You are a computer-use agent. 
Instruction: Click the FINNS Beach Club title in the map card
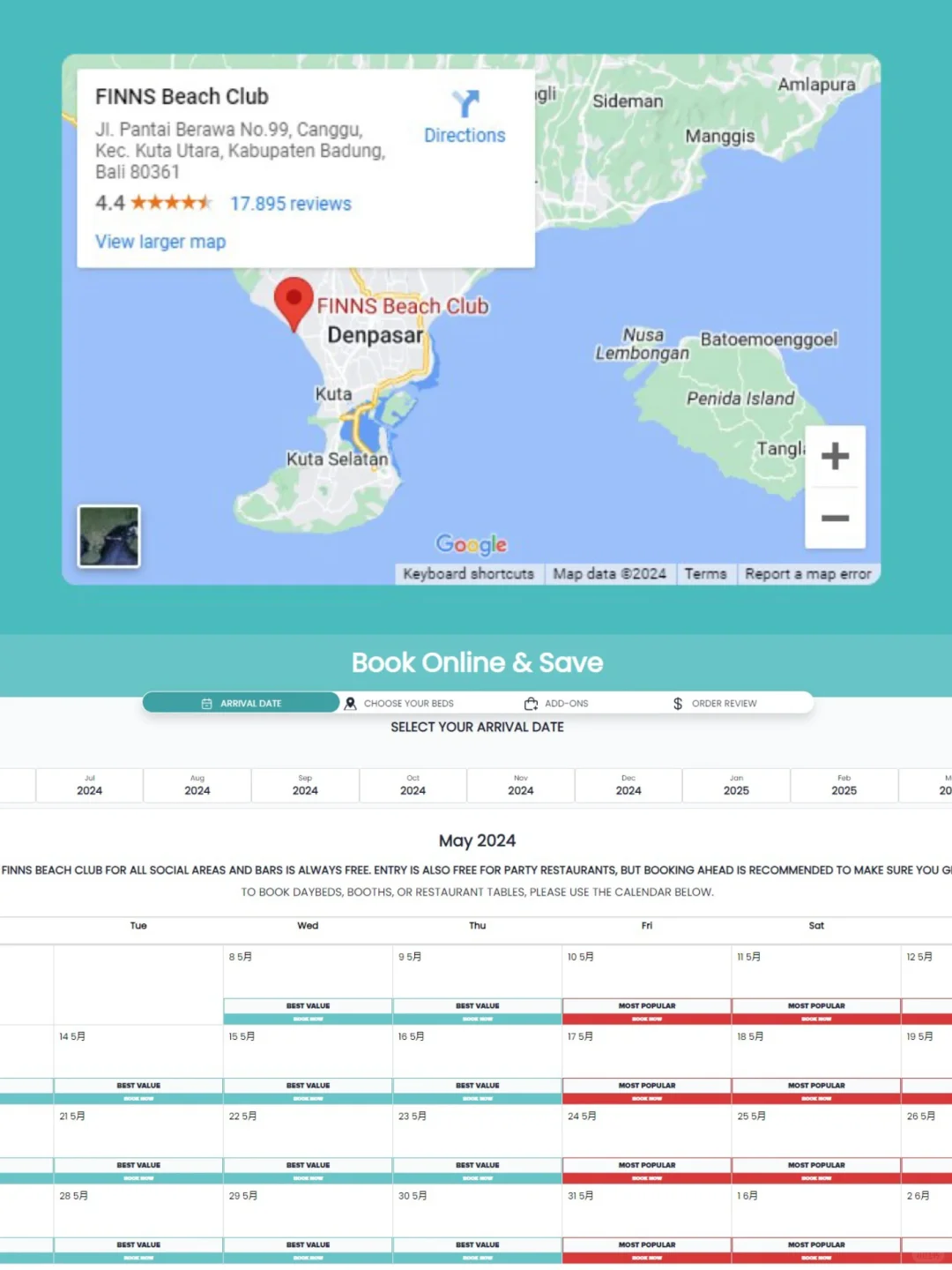tap(182, 96)
